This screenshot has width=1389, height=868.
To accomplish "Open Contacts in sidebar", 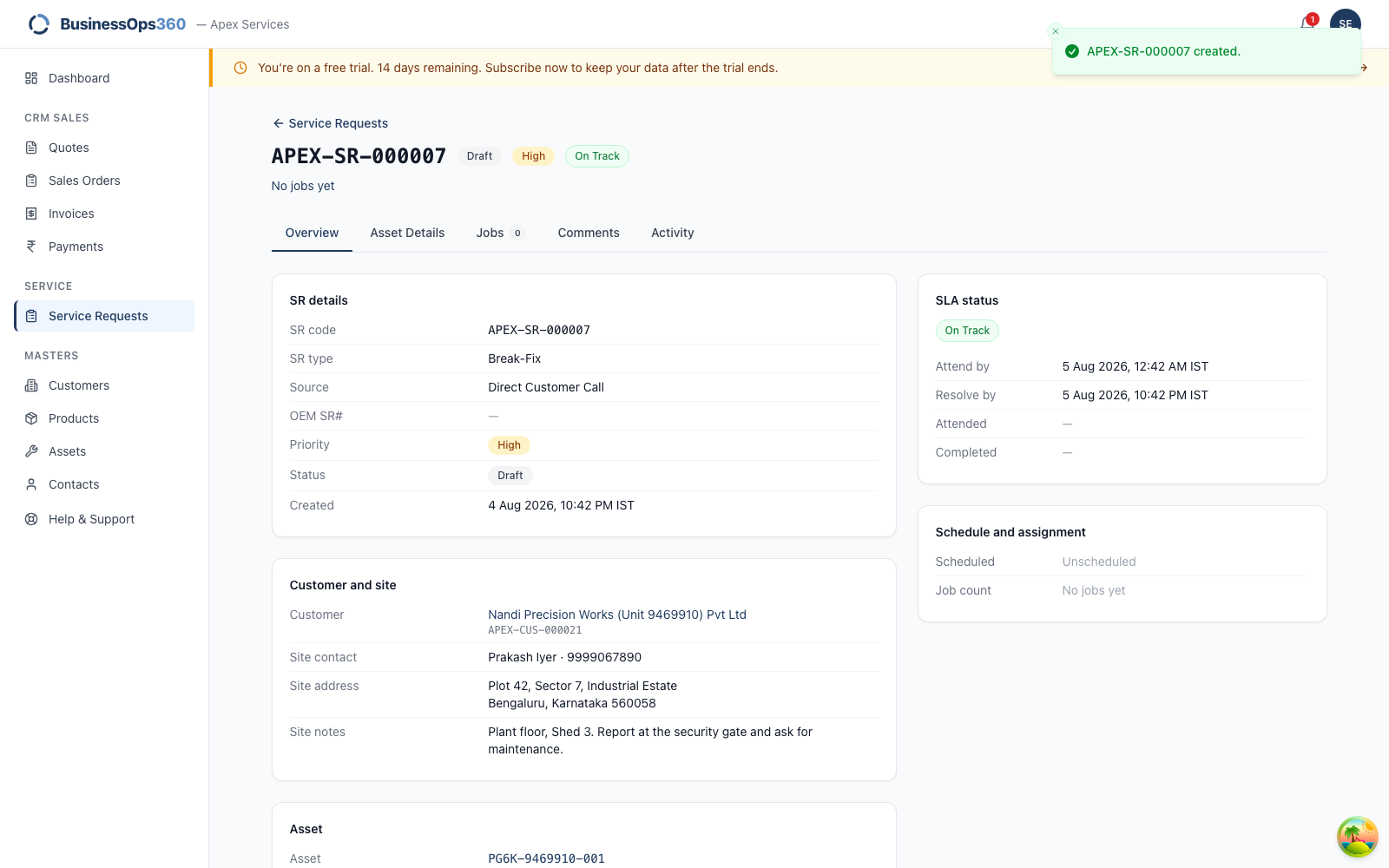I will [x=104, y=484].
